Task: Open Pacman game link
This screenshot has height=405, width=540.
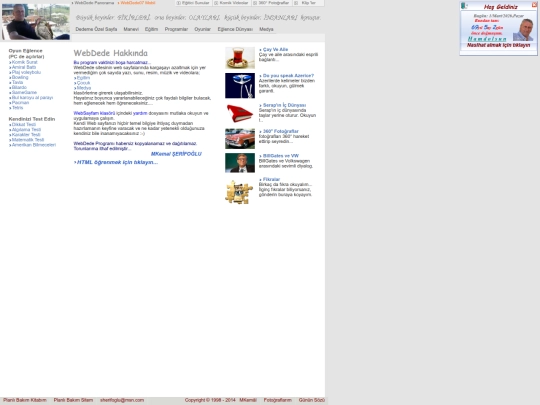Action: point(20,103)
